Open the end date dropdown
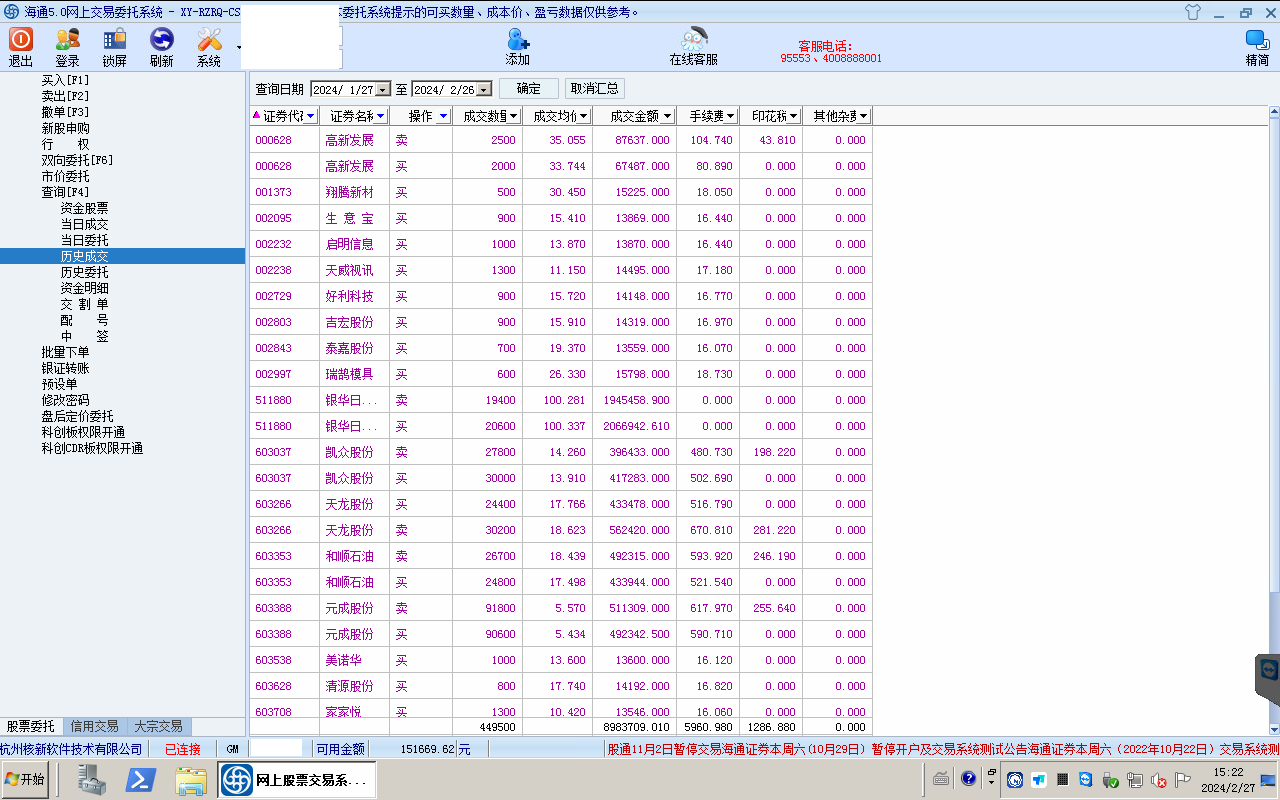The image size is (1280, 800). point(484,90)
